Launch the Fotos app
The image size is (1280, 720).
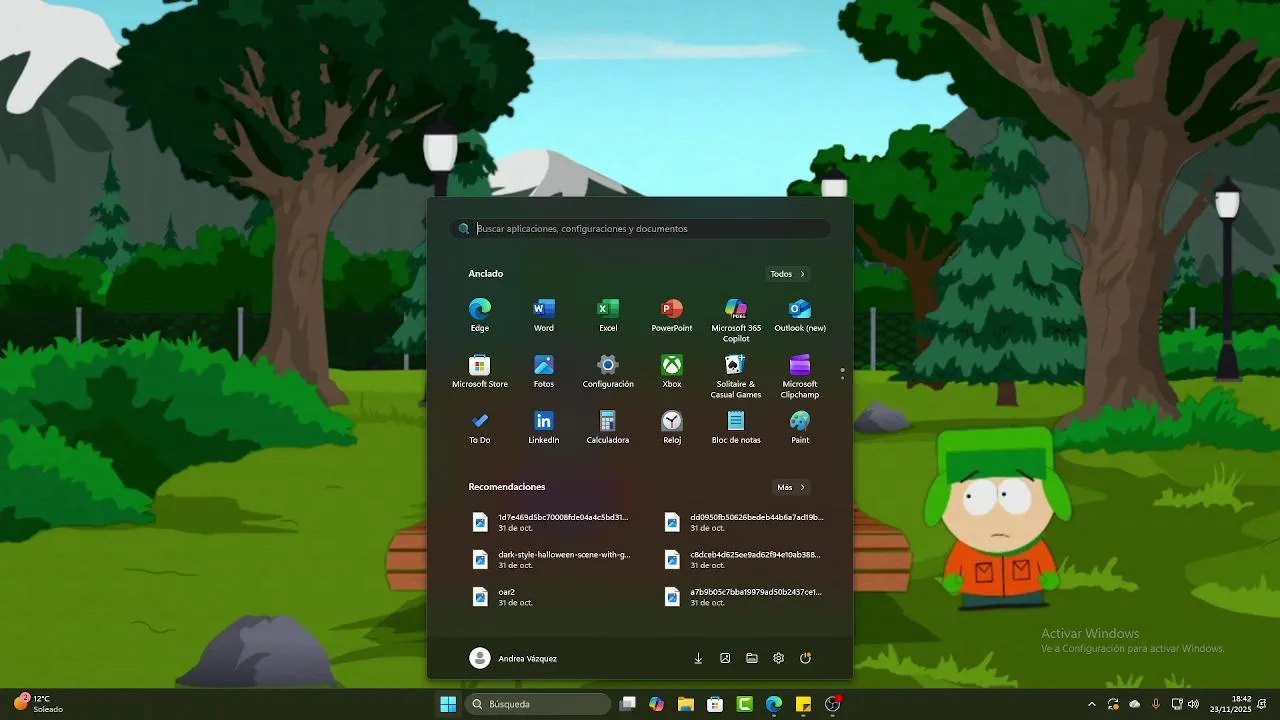(544, 371)
